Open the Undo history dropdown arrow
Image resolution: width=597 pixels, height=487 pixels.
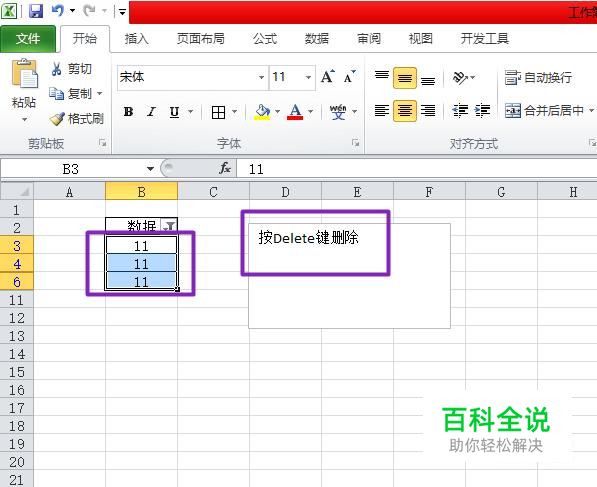click(x=72, y=11)
